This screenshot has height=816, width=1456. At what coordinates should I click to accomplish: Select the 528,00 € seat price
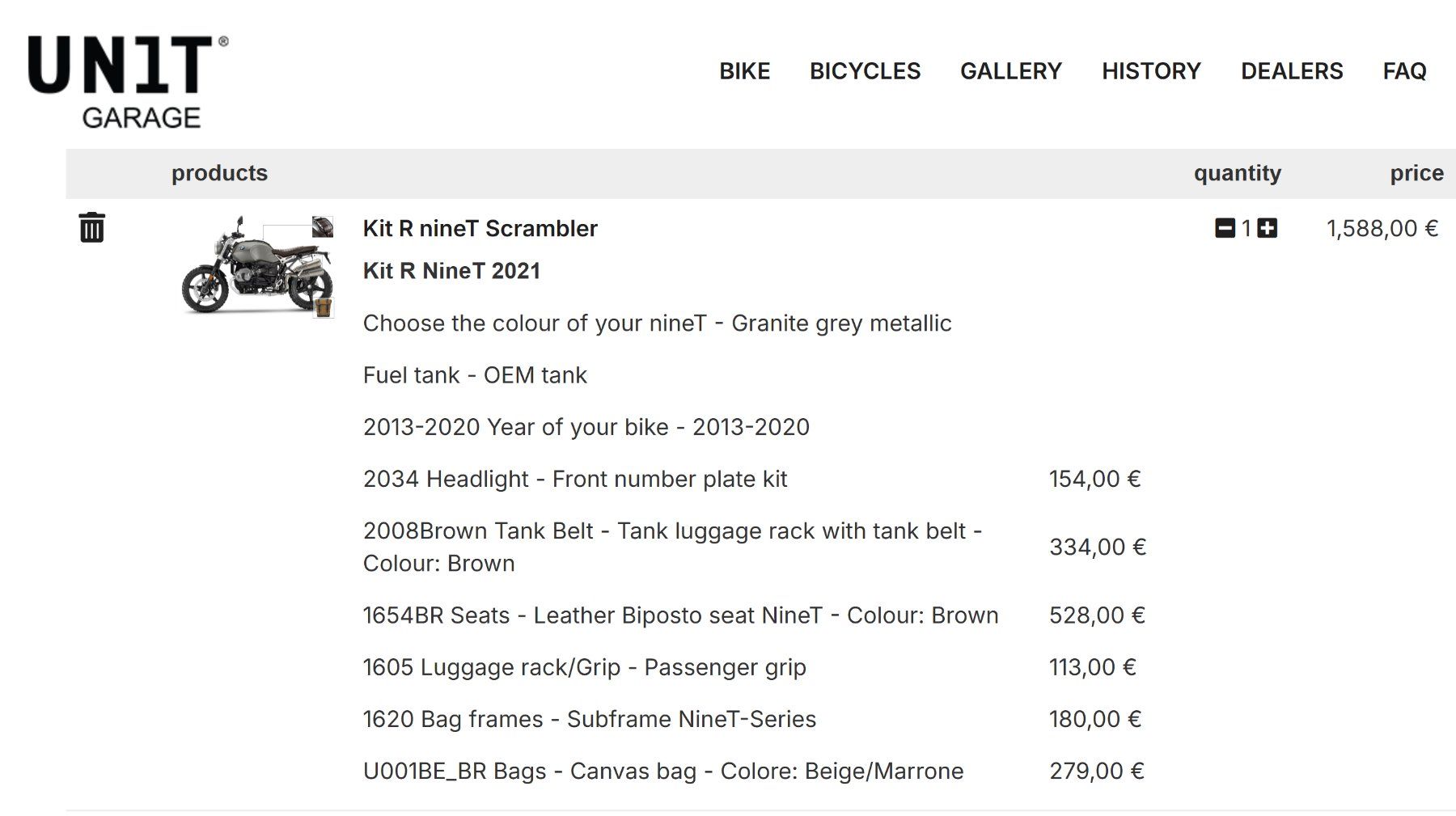1097,615
